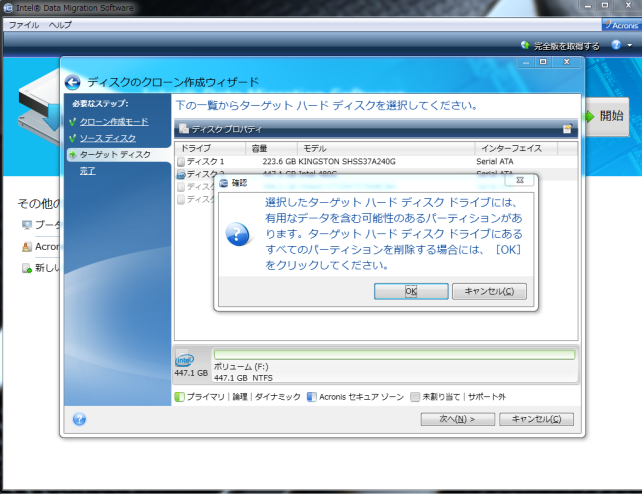
Task: Click the hard disk image in main window
Action: point(40,107)
